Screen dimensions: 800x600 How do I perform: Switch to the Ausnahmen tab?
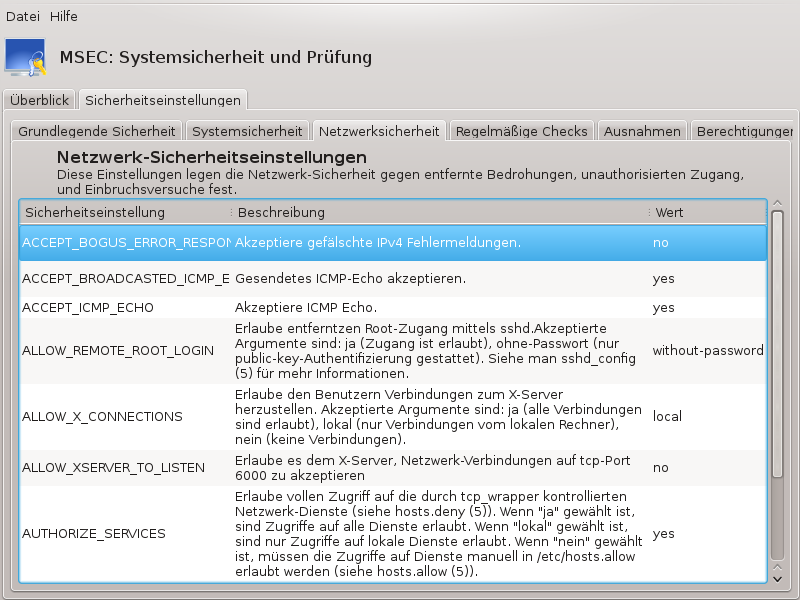(643, 131)
